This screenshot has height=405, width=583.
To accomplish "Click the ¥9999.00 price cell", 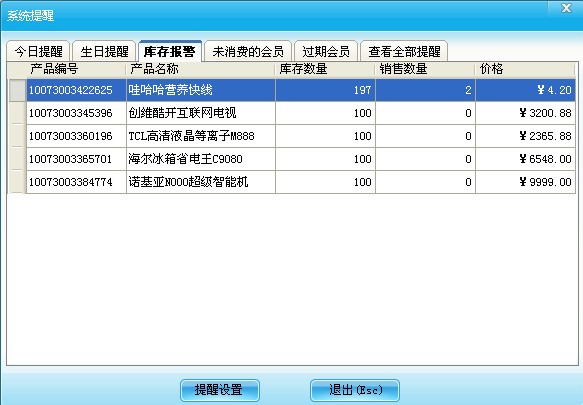I will (526, 182).
